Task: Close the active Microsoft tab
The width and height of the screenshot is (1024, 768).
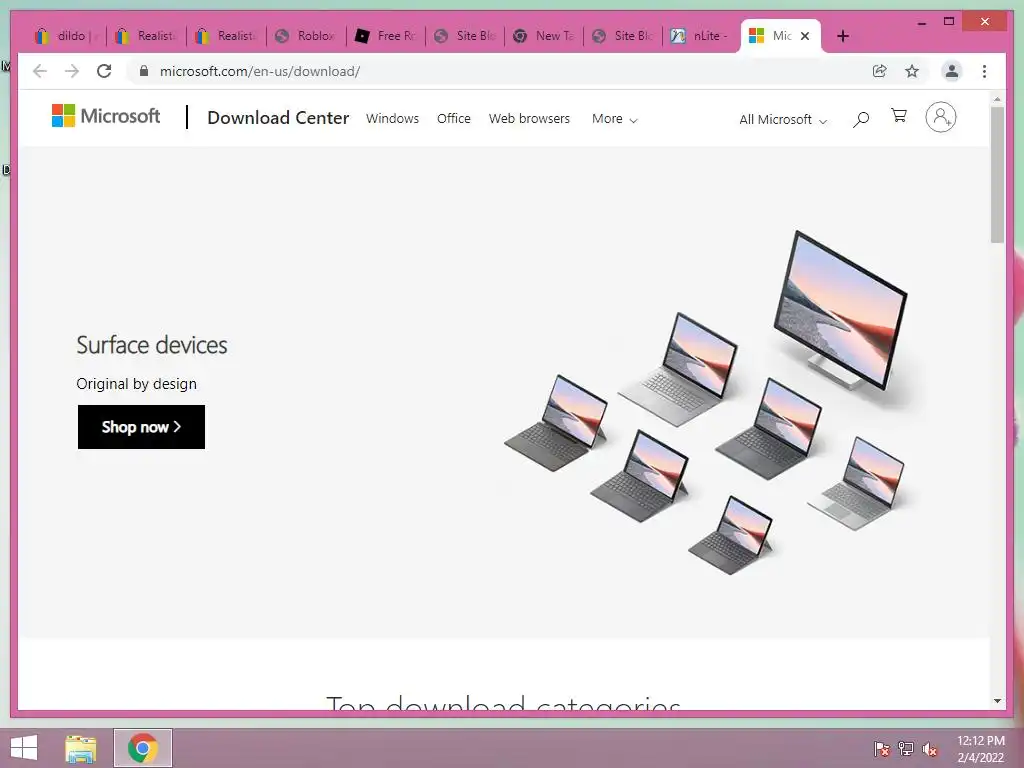Action: (x=805, y=36)
